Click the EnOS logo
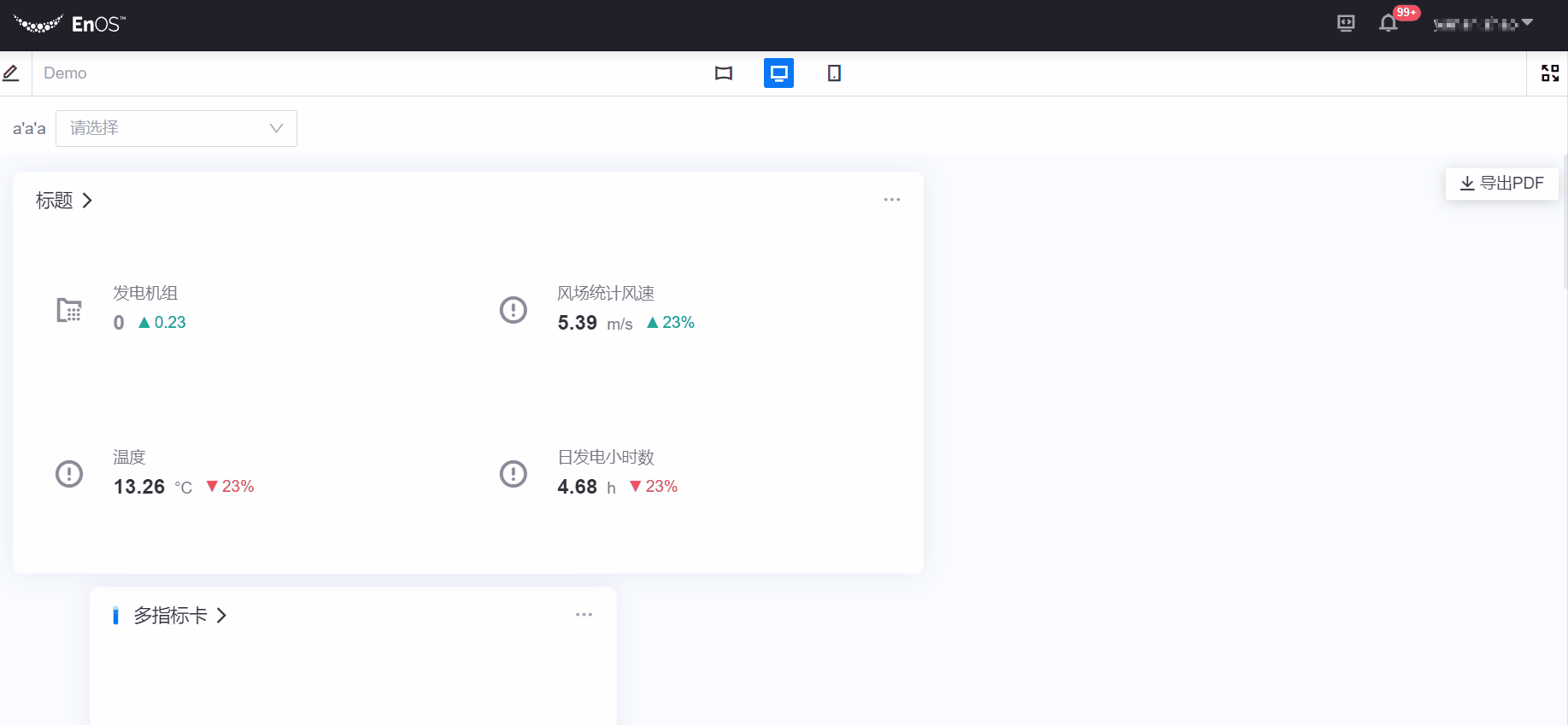The height and width of the screenshot is (725, 1568). pyautogui.click(x=69, y=24)
